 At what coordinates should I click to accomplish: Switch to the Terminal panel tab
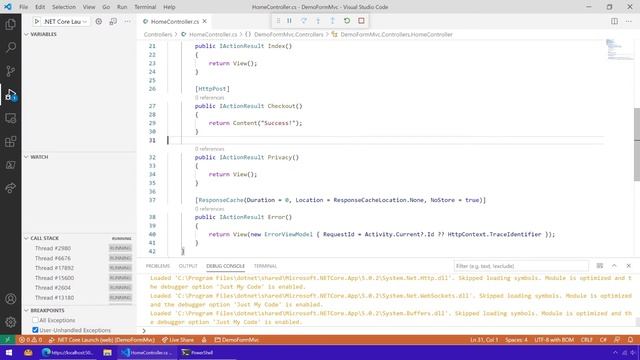265,266
